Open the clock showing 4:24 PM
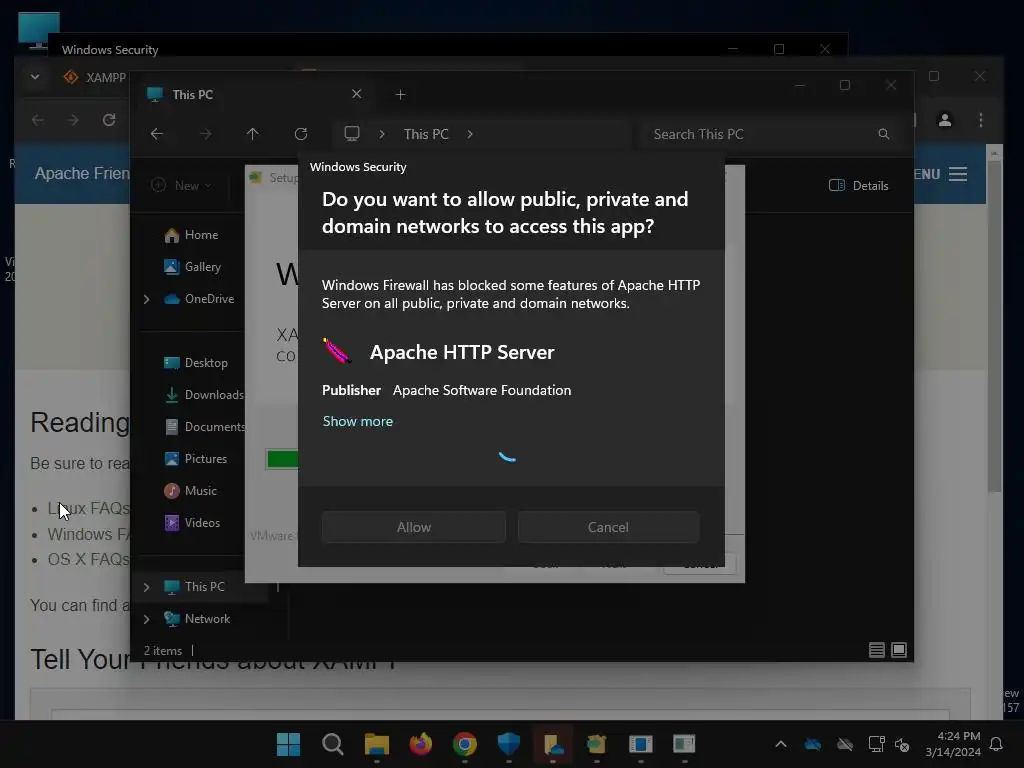Image resolution: width=1024 pixels, height=768 pixels. 953,744
